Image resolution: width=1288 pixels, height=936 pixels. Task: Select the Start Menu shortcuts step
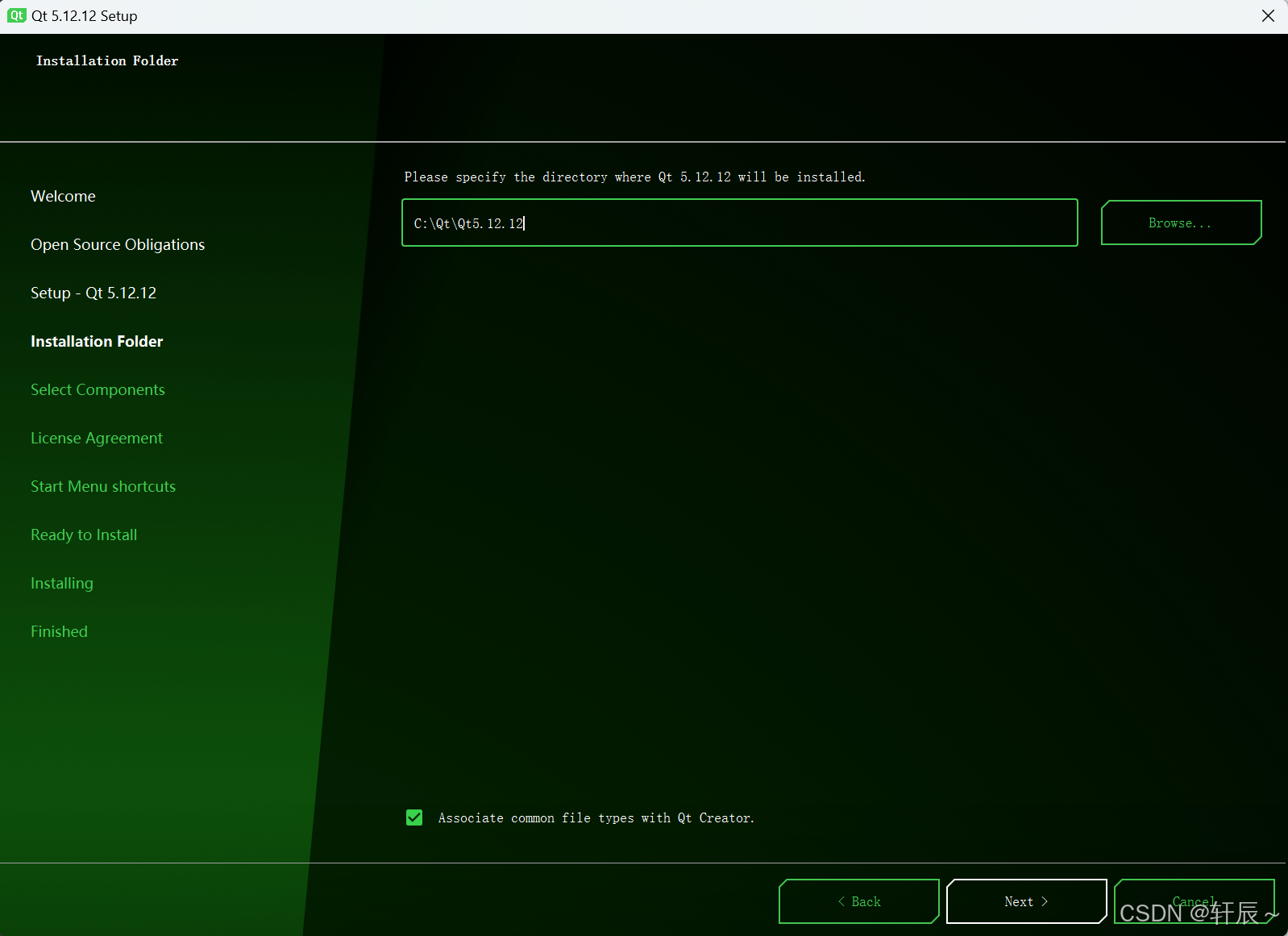click(103, 486)
